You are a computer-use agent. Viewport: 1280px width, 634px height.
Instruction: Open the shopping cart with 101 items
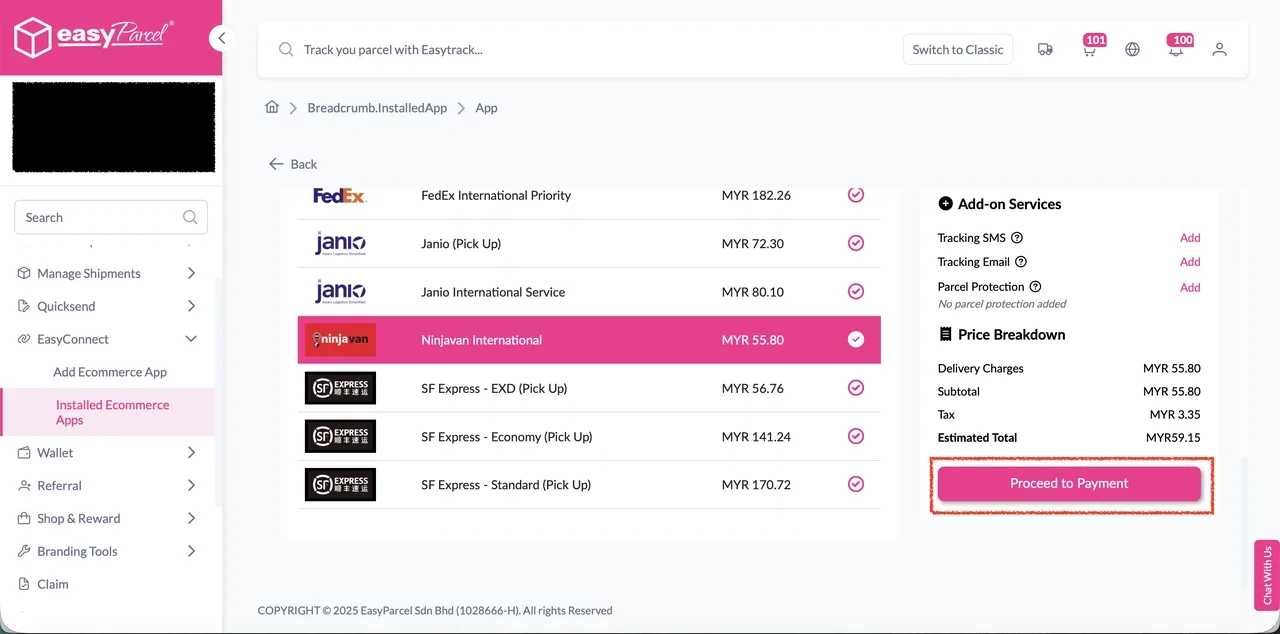click(1090, 49)
